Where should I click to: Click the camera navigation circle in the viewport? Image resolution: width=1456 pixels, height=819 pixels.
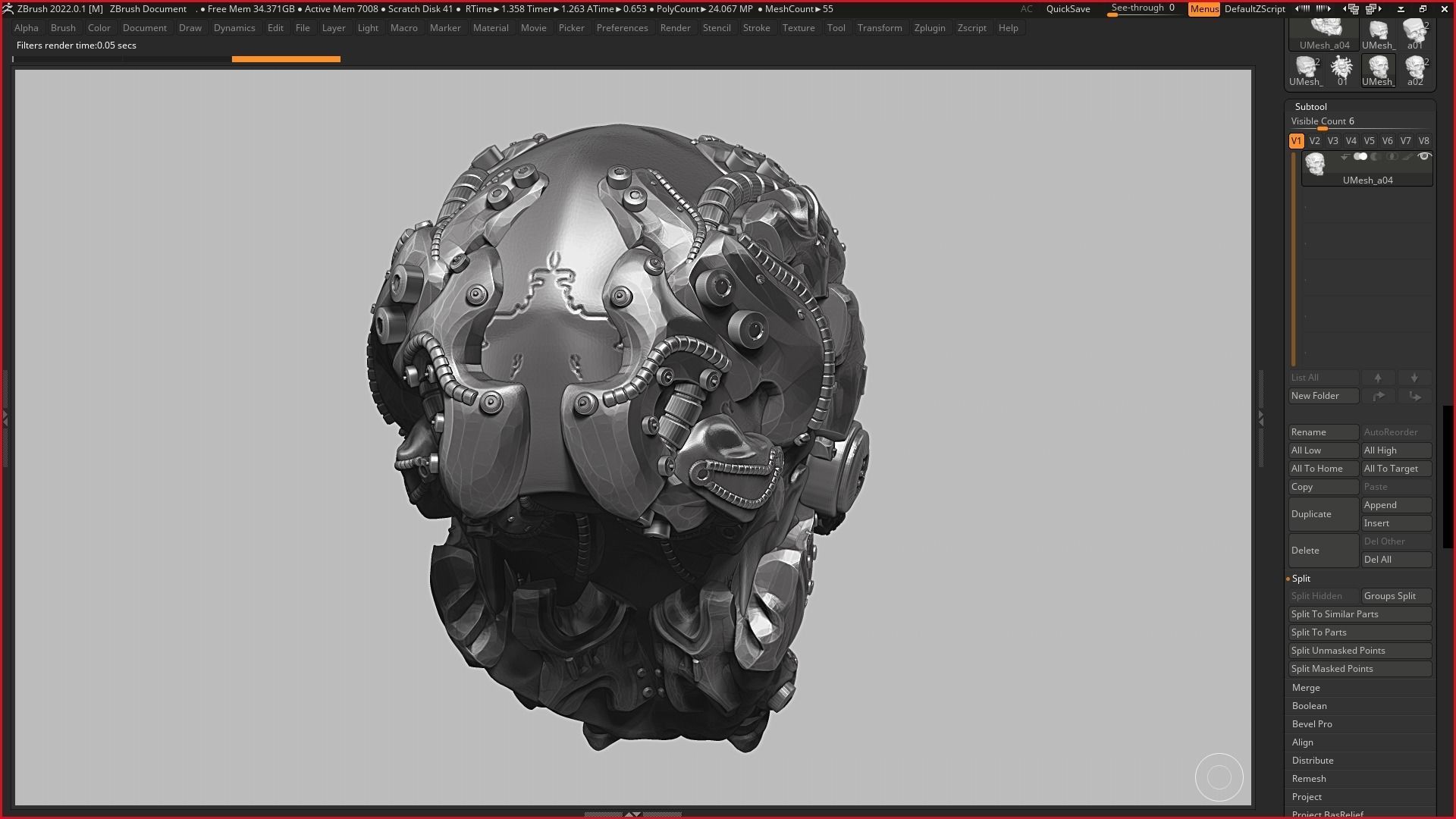(x=1219, y=777)
